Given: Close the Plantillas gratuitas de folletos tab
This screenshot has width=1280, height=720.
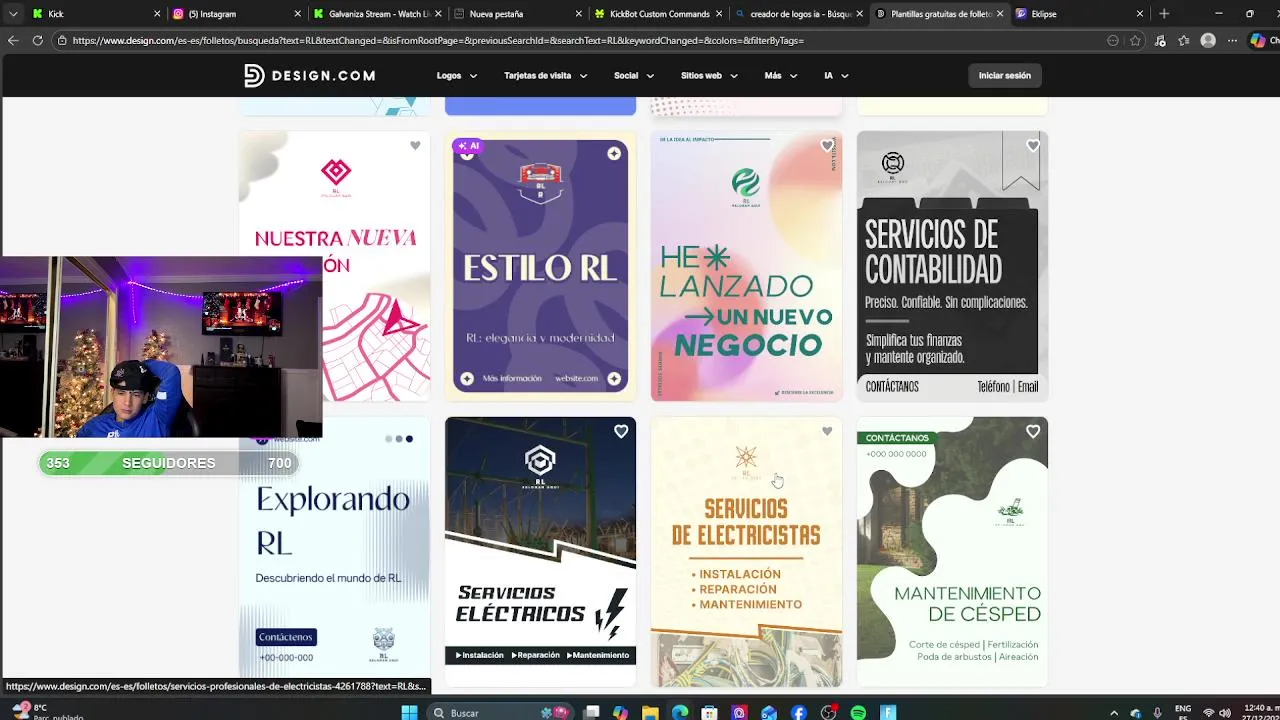Looking at the screenshot, I should [1000, 14].
